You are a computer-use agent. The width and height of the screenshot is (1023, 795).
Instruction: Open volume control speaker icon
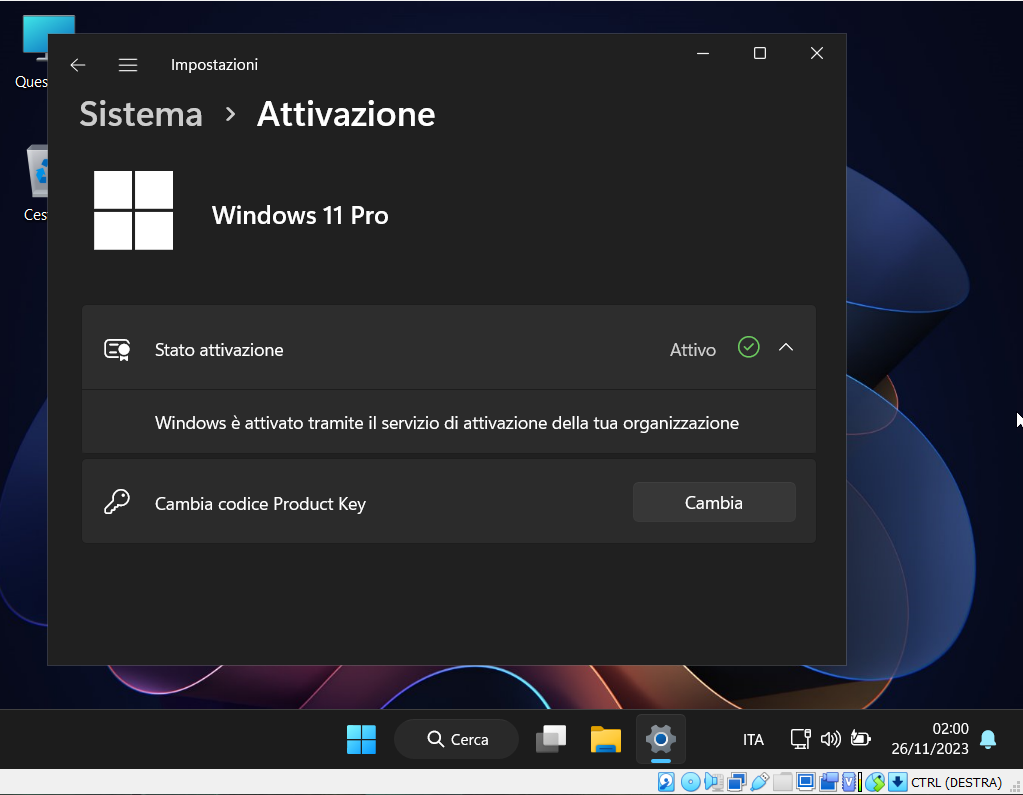coord(831,739)
